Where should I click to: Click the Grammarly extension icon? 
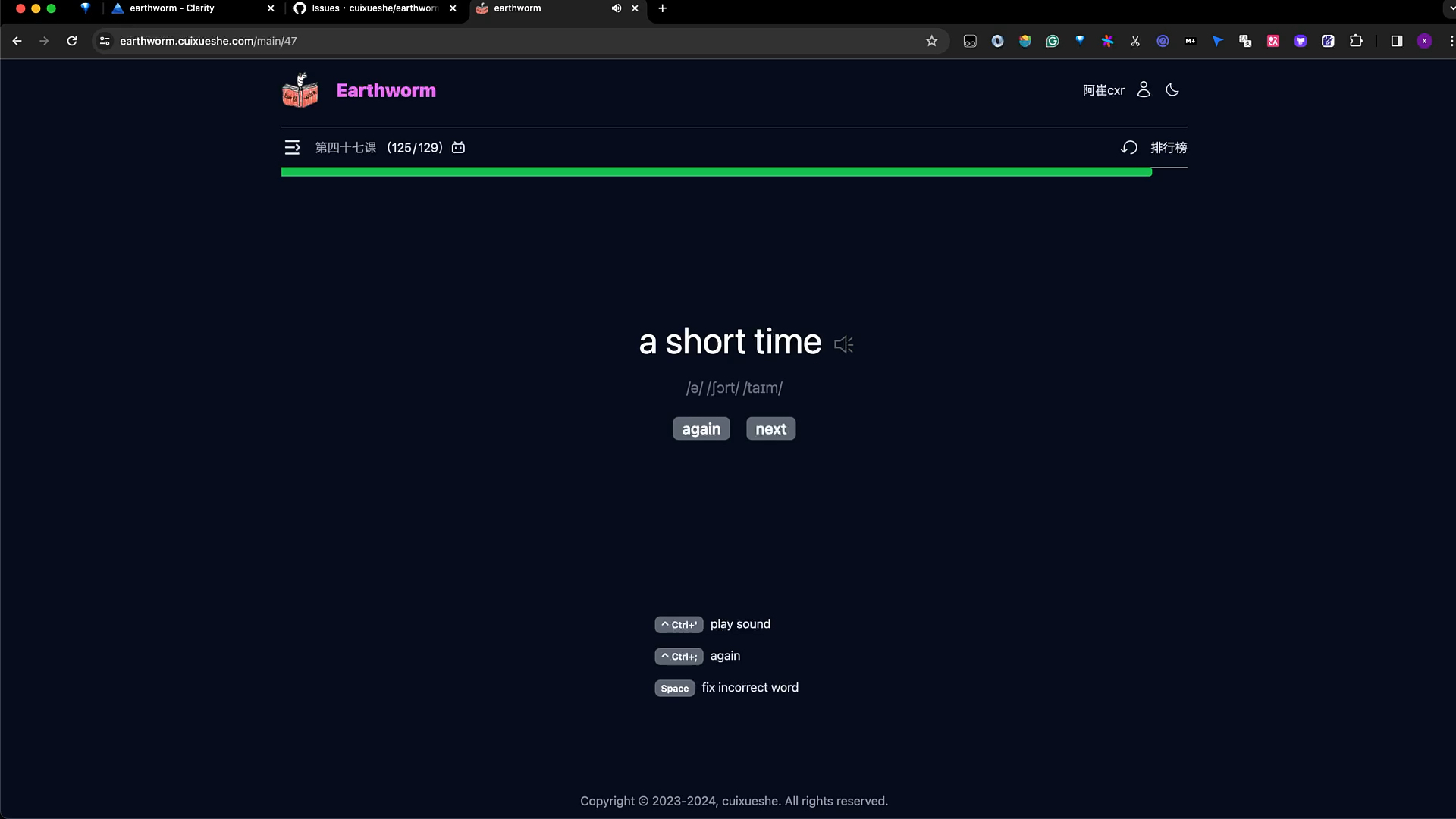[x=1053, y=41]
